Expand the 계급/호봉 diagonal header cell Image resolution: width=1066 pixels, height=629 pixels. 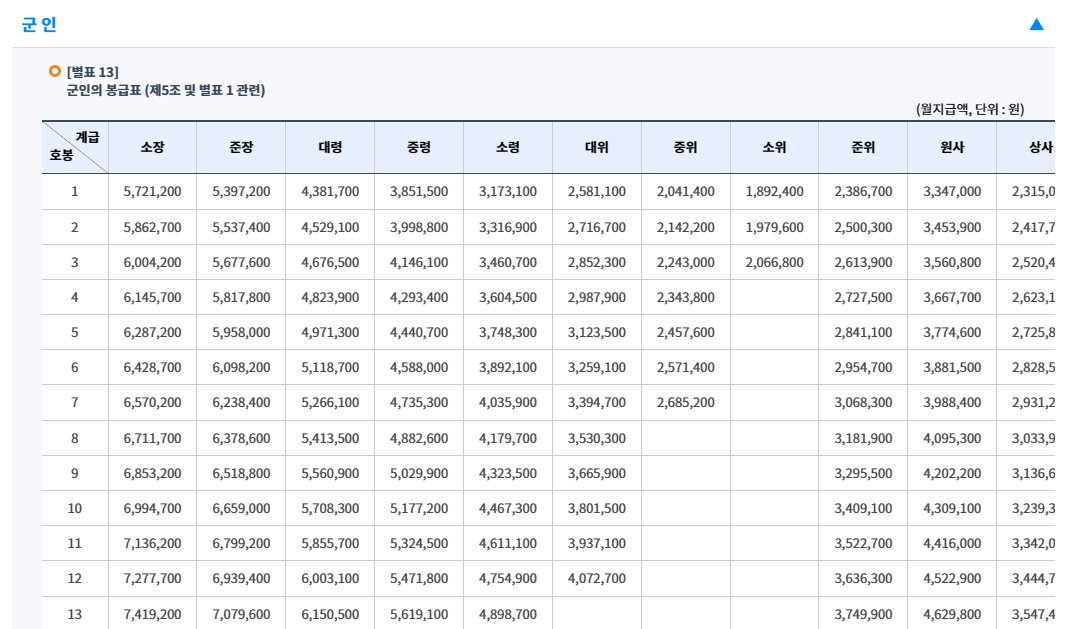pyautogui.click(x=72, y=146)
